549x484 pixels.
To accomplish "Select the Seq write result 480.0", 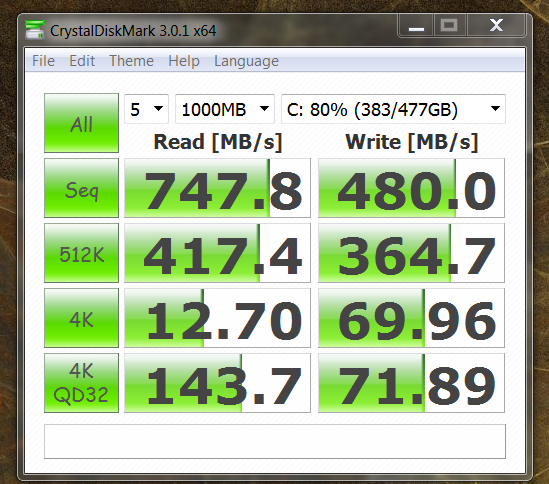I will pos(411,188).
